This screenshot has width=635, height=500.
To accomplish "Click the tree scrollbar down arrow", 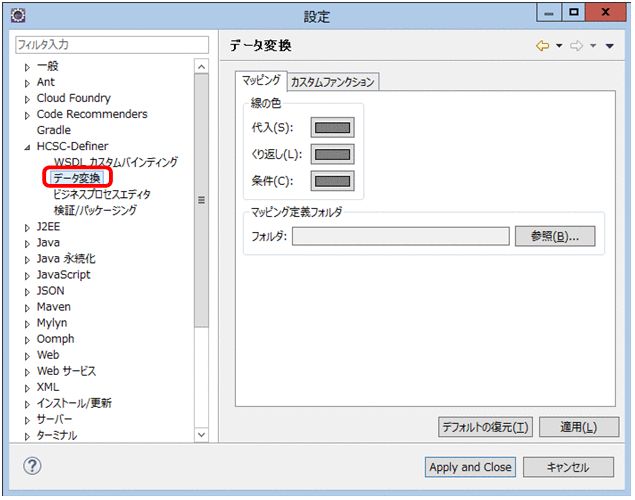I will pos(201,435).
